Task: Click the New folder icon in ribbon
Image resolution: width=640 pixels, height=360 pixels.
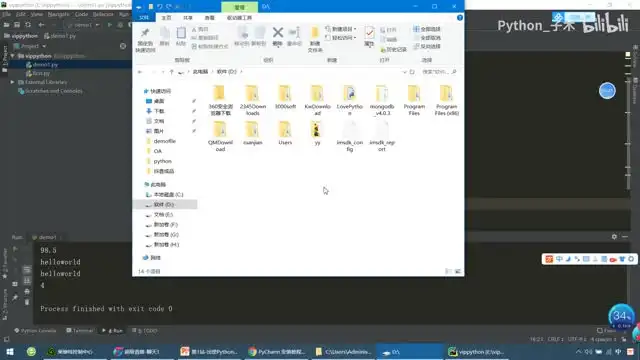Action: click(x=315, y=33)
